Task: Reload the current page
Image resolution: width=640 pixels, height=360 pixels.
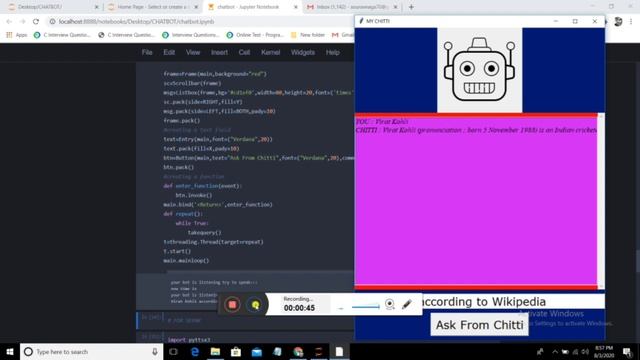Action: [x=36, y=21]
